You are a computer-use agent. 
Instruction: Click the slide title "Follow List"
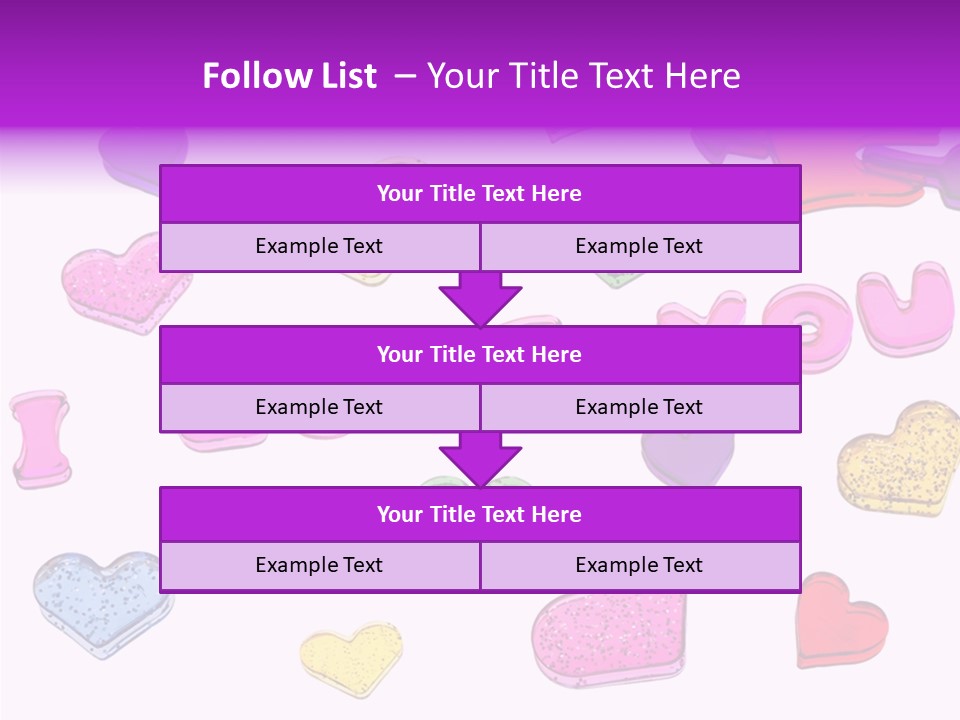(x=290, y=76)
